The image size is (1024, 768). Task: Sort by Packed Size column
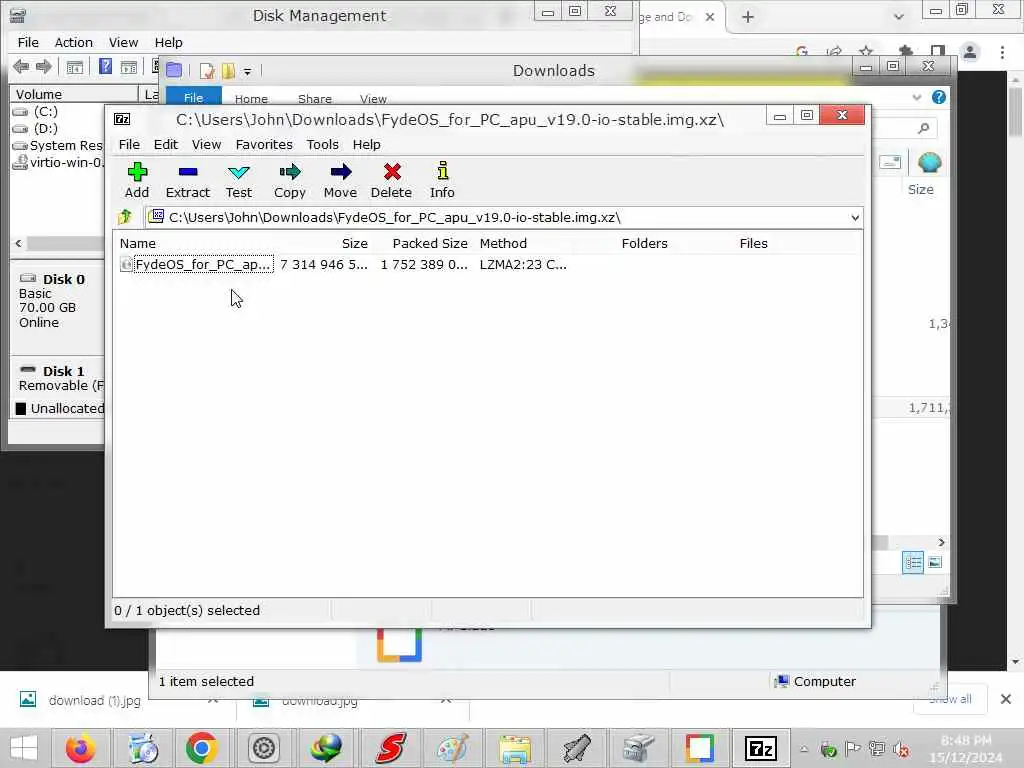[430, 244]
